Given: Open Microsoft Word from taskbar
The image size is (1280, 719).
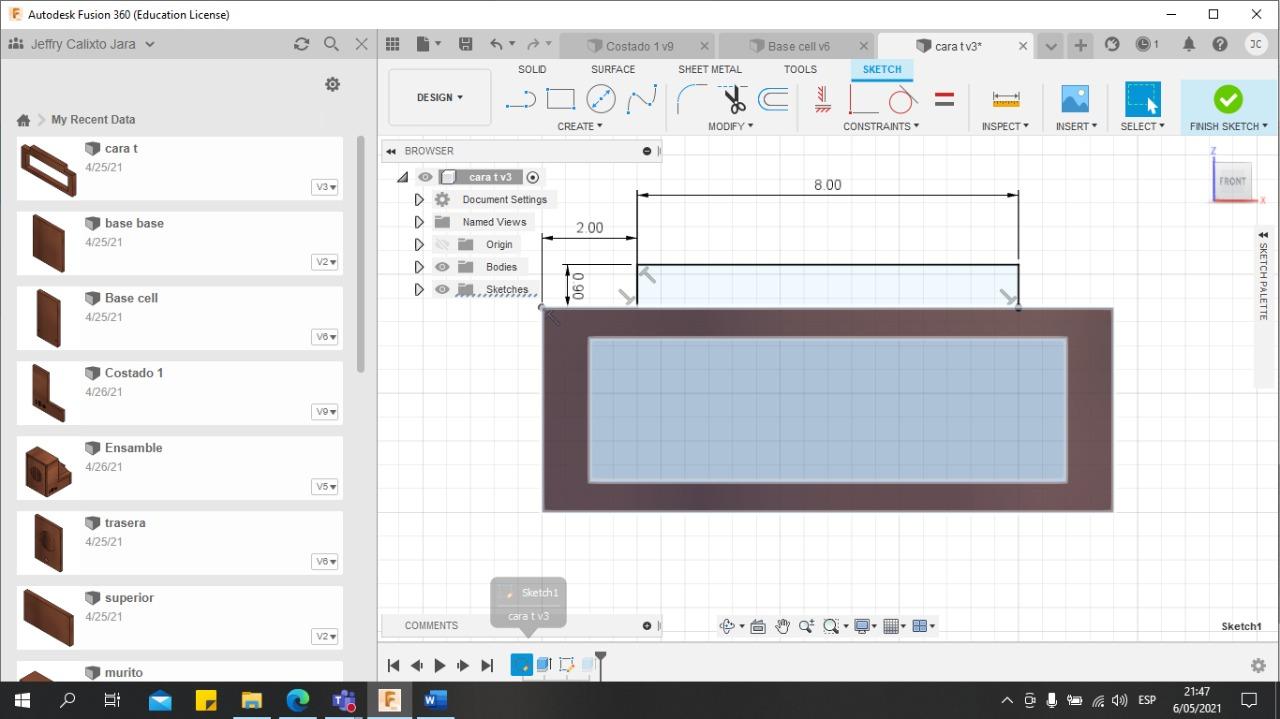Looking at the screenshot, I should [x=435, y=699].
